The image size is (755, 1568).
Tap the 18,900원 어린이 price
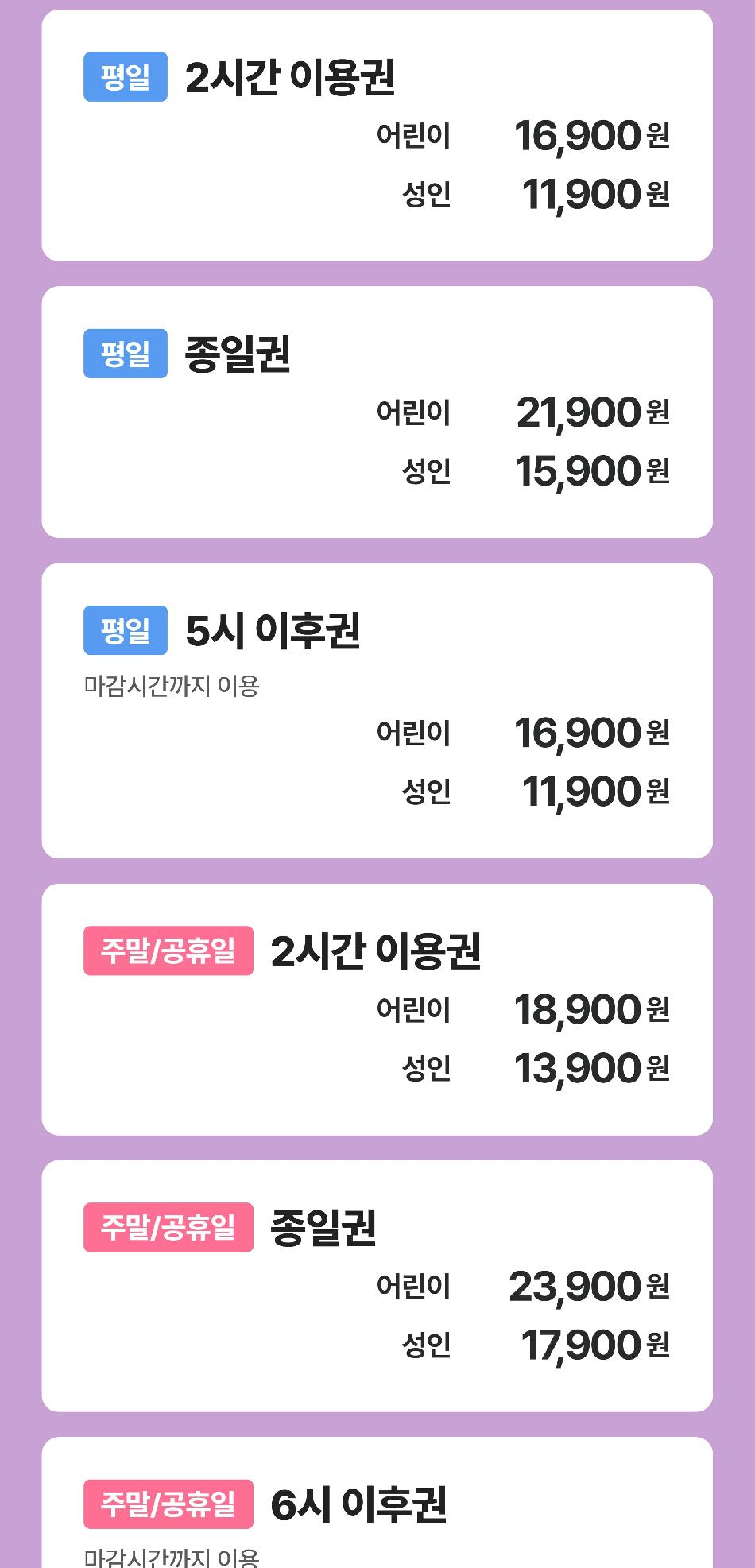(591, 1009)
